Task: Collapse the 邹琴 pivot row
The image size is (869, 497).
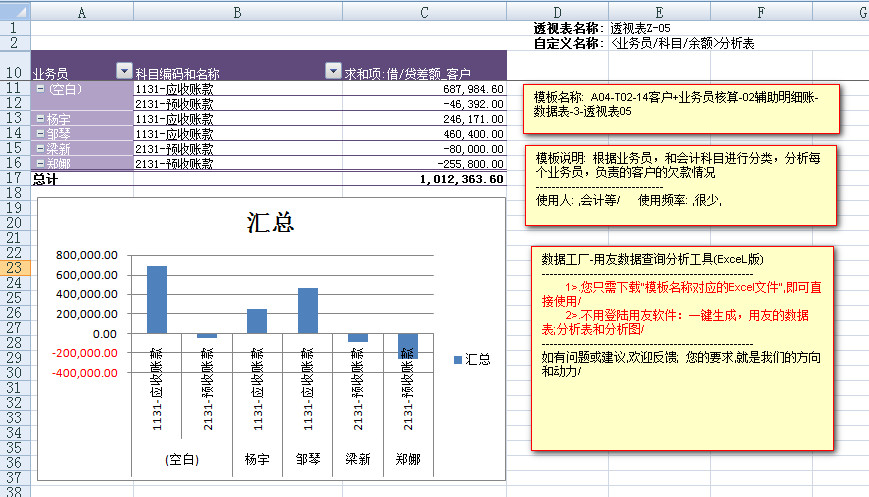Action: [40, 133]
